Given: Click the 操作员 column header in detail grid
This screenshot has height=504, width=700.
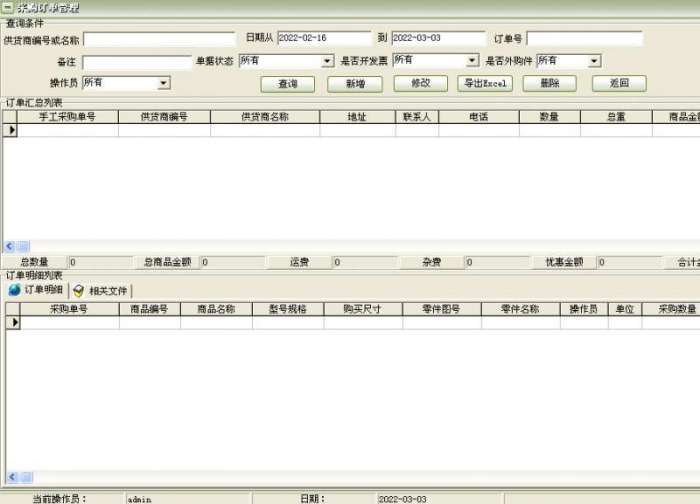Looking at the screenshot, I should [584, 309].
